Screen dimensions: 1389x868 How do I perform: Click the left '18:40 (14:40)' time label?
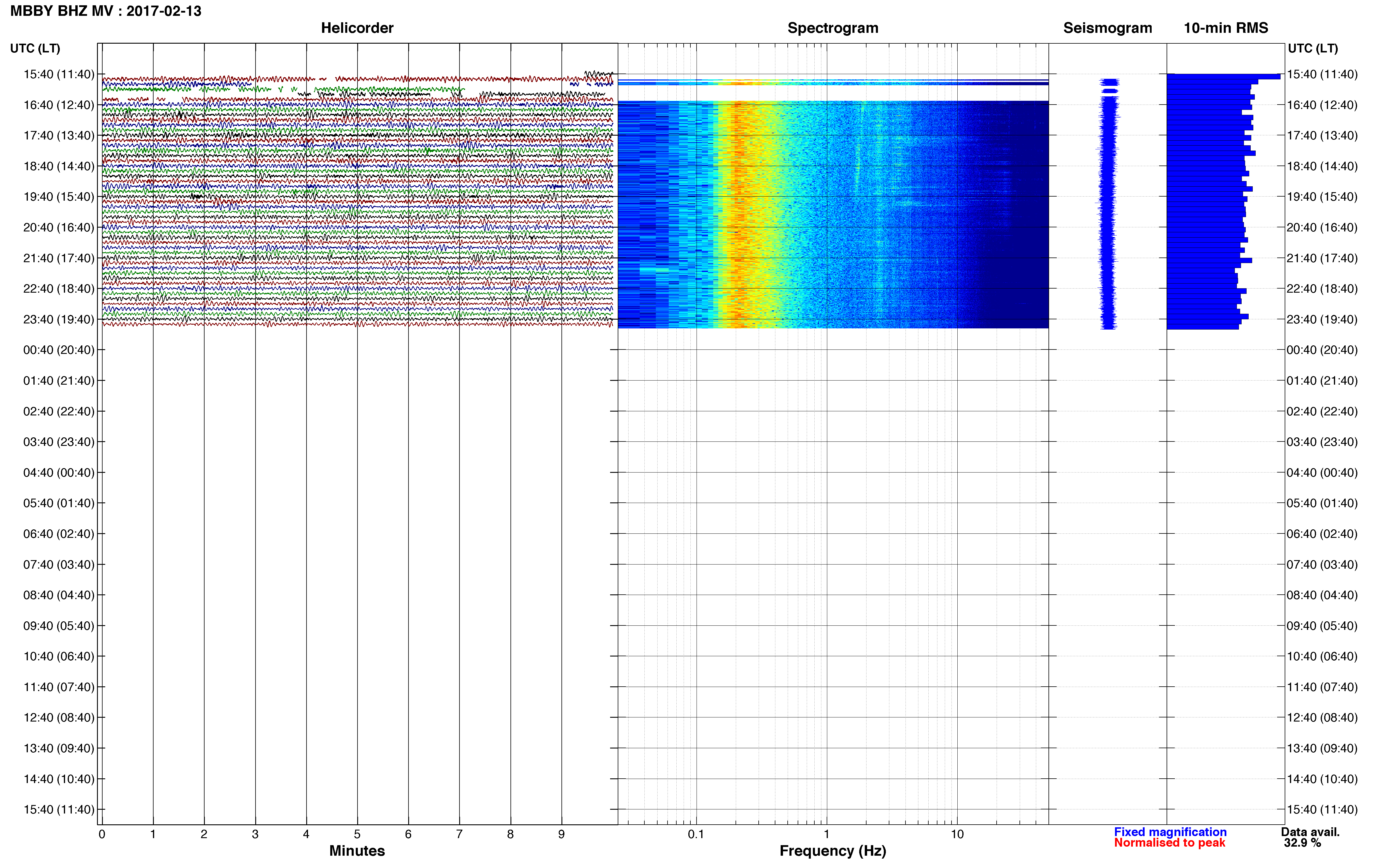pyautogui.click(x=59, y=166)
